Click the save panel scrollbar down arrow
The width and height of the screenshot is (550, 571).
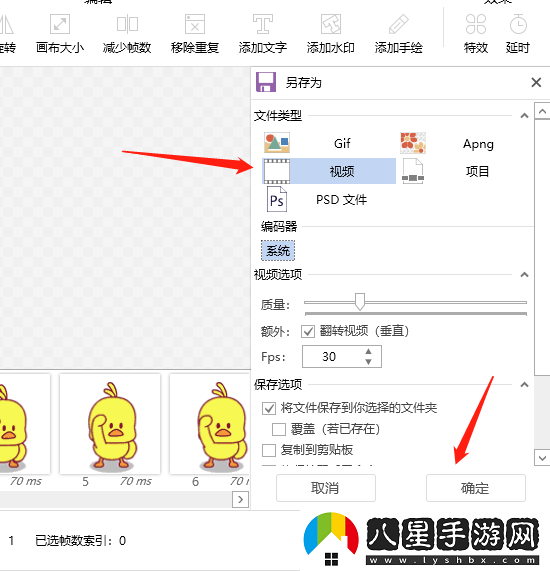542,458
